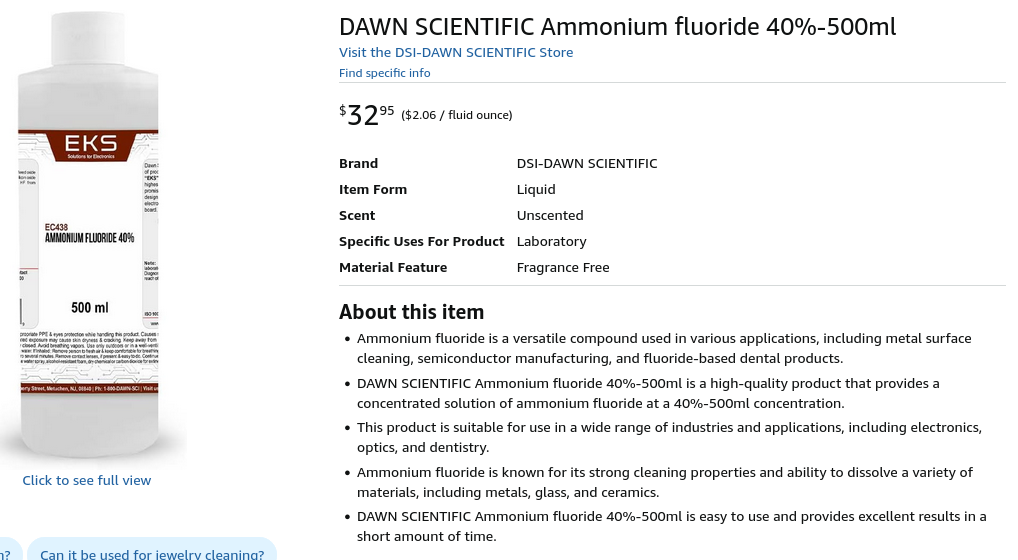Click the EKS logo on the bottle
Screen dimensions: 1018x560
click(x=91, y=146)
